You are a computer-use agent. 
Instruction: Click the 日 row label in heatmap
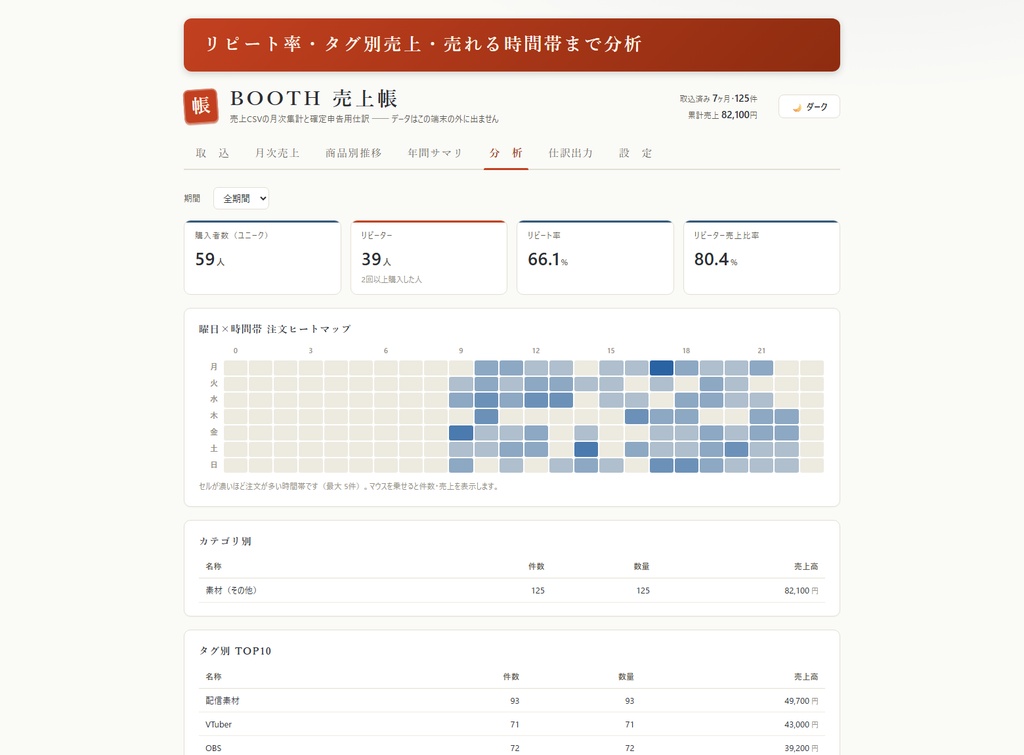tap(214, 465)
